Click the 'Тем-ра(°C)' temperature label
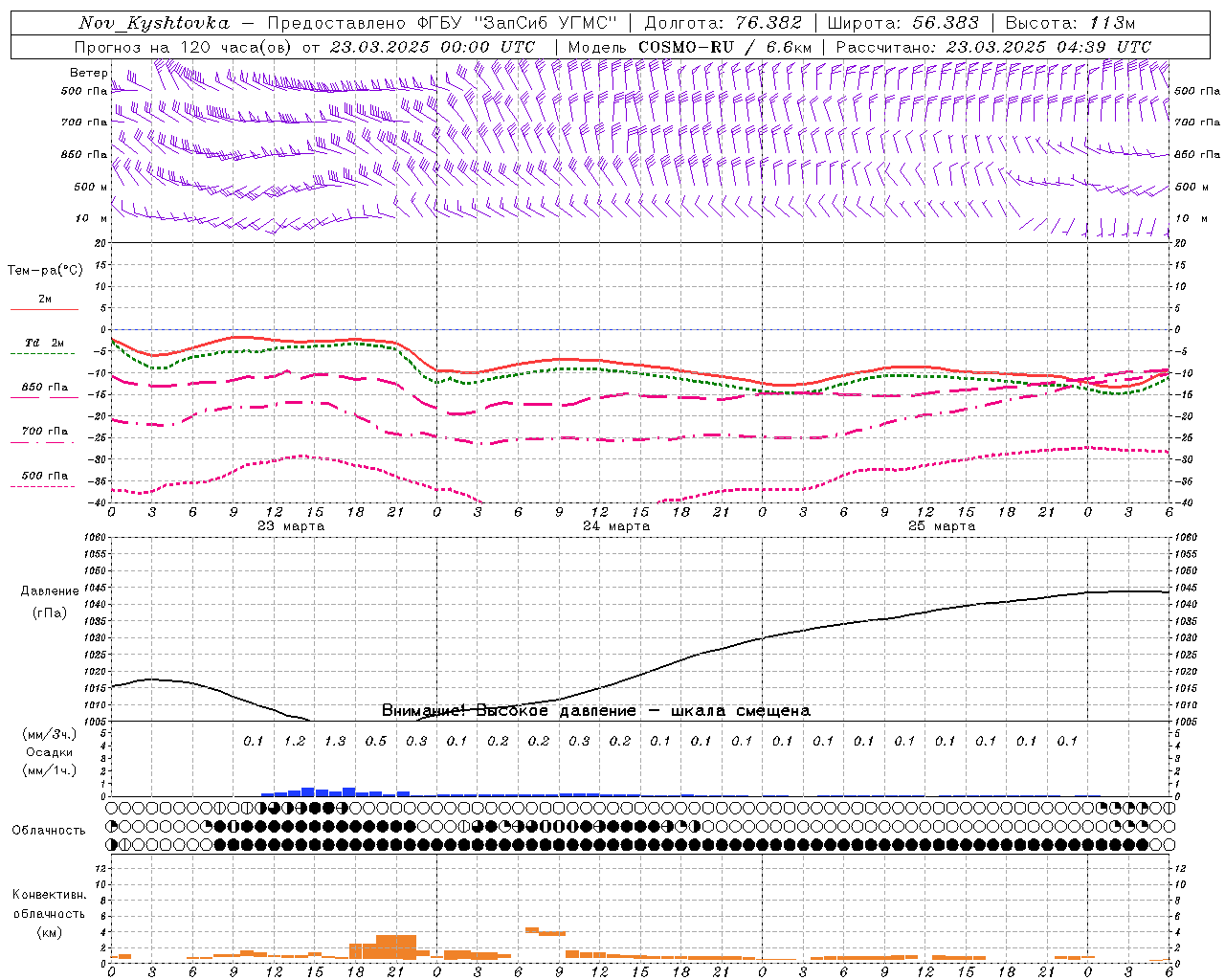1225x980 pixels. pyautogui.click(x=45, y=270)
